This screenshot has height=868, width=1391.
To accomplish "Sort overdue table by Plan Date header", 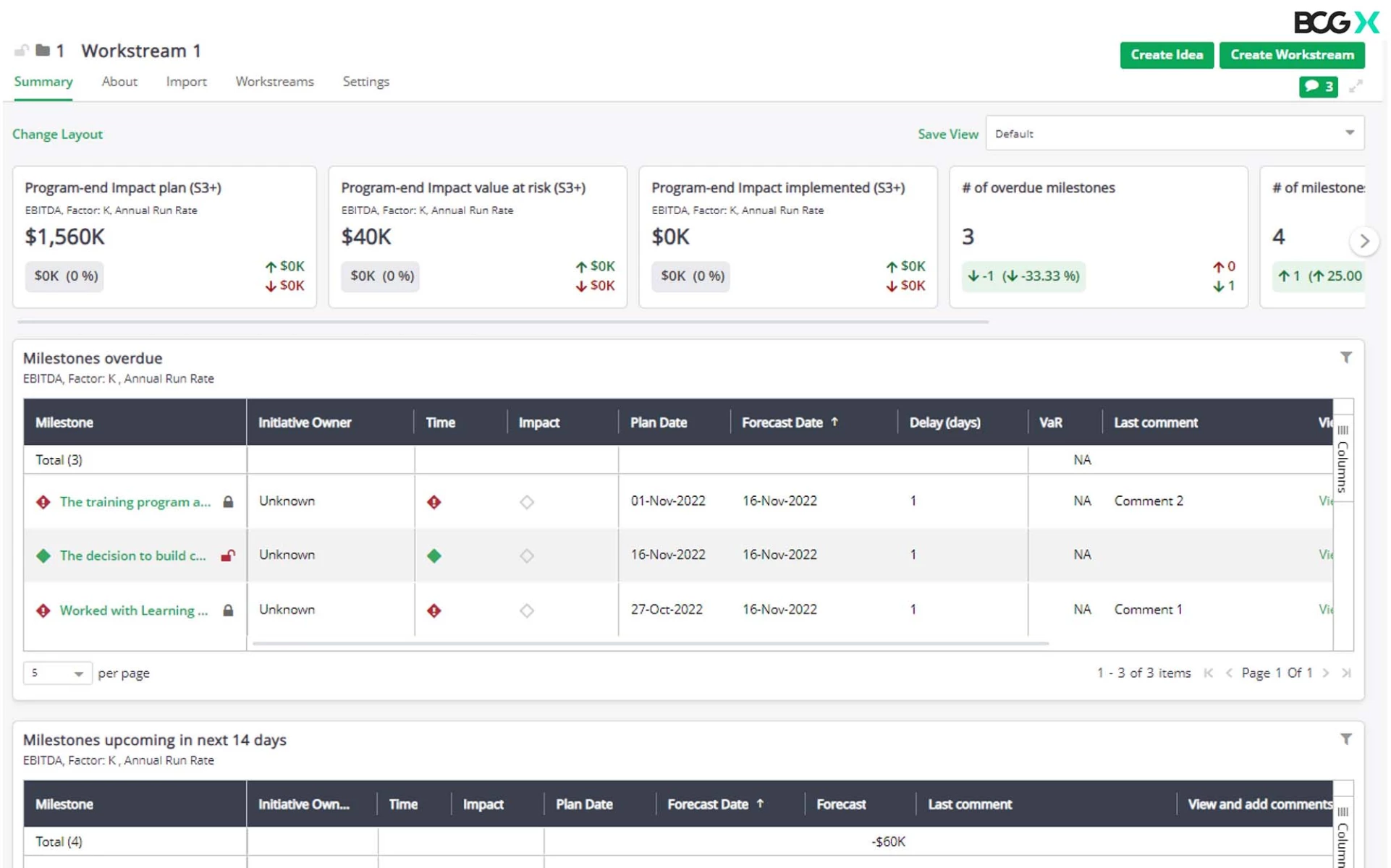I will pos(659,422).
